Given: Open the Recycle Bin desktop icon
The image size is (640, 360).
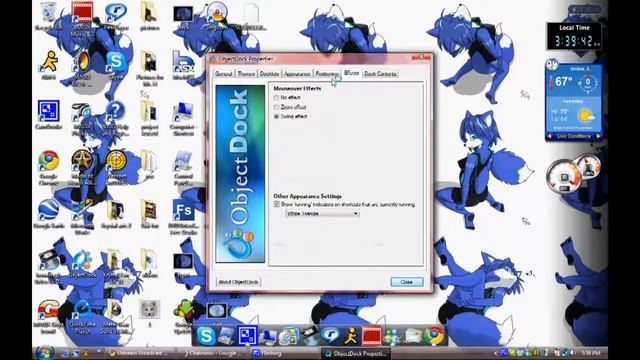Looking at the screenshot, I should (x=48, y=16).
